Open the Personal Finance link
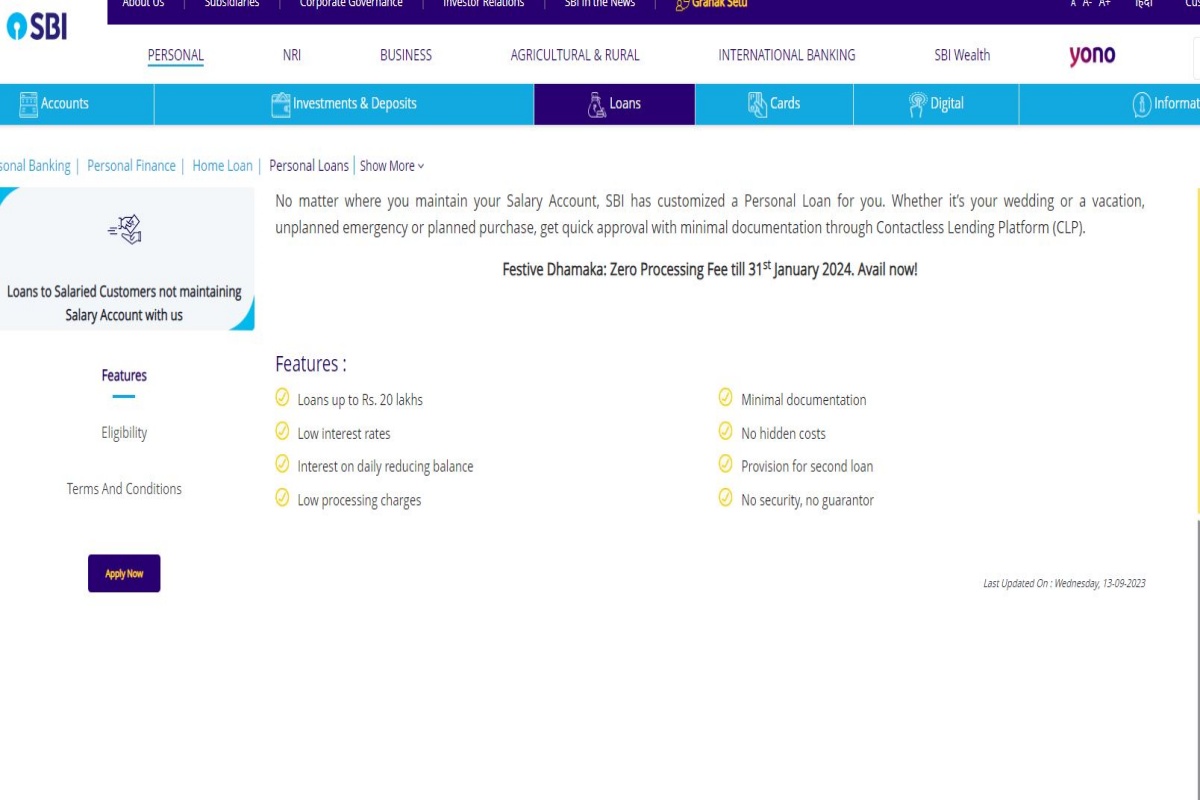Screen dimensions: 1200x800 pos(131,166)
